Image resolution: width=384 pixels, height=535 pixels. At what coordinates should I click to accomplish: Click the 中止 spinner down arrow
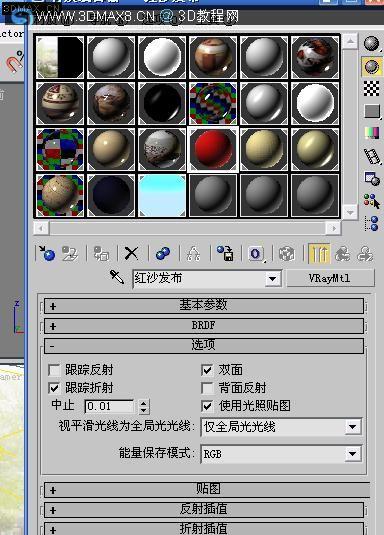[144, 410]
